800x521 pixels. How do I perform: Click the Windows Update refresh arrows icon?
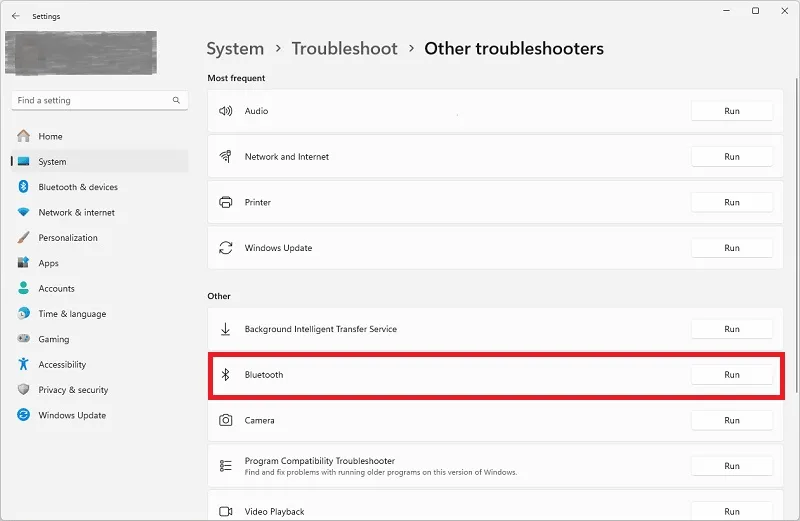[x=226, y=247]
